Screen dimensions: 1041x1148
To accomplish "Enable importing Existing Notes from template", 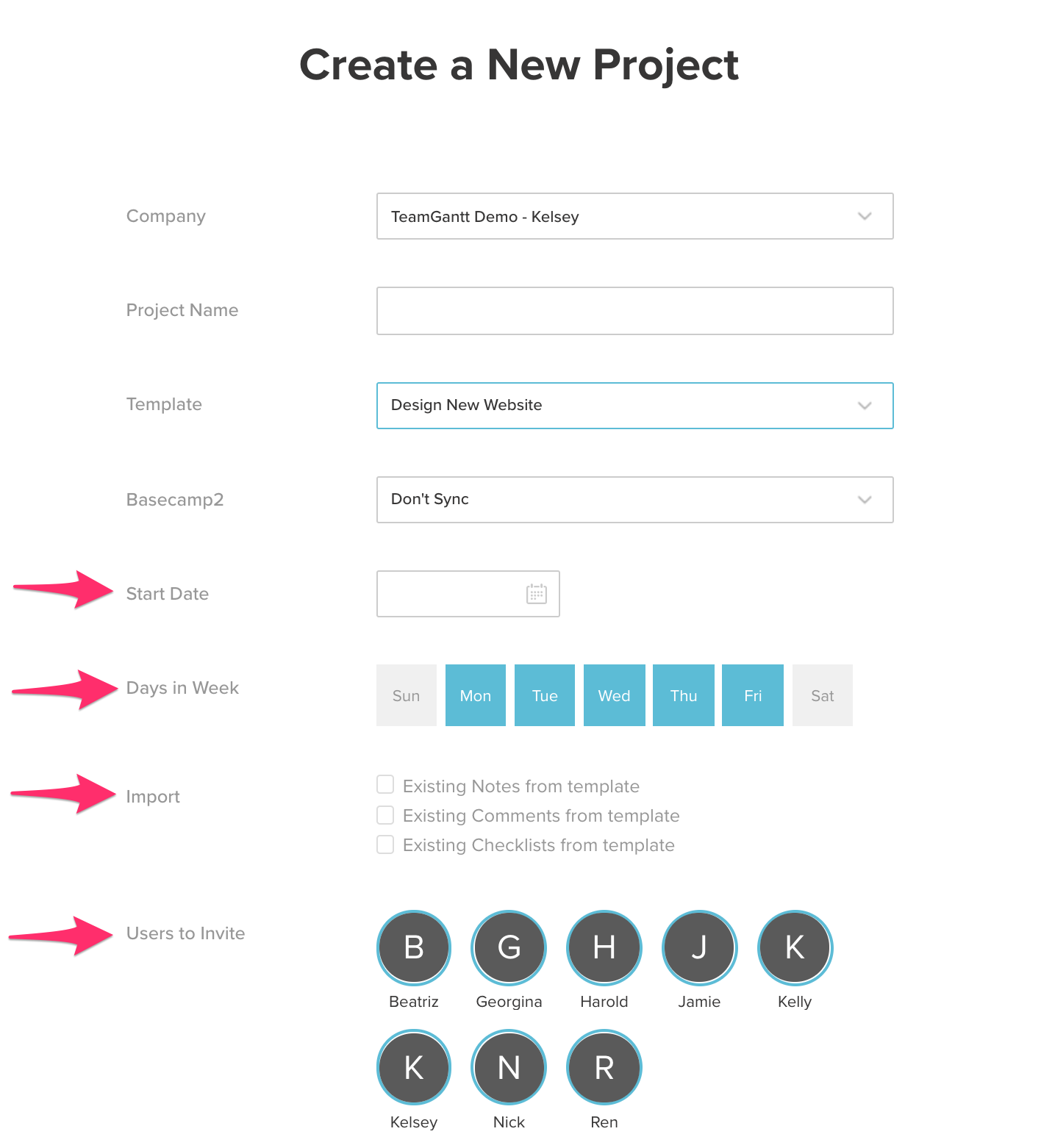I will point(385,785).
